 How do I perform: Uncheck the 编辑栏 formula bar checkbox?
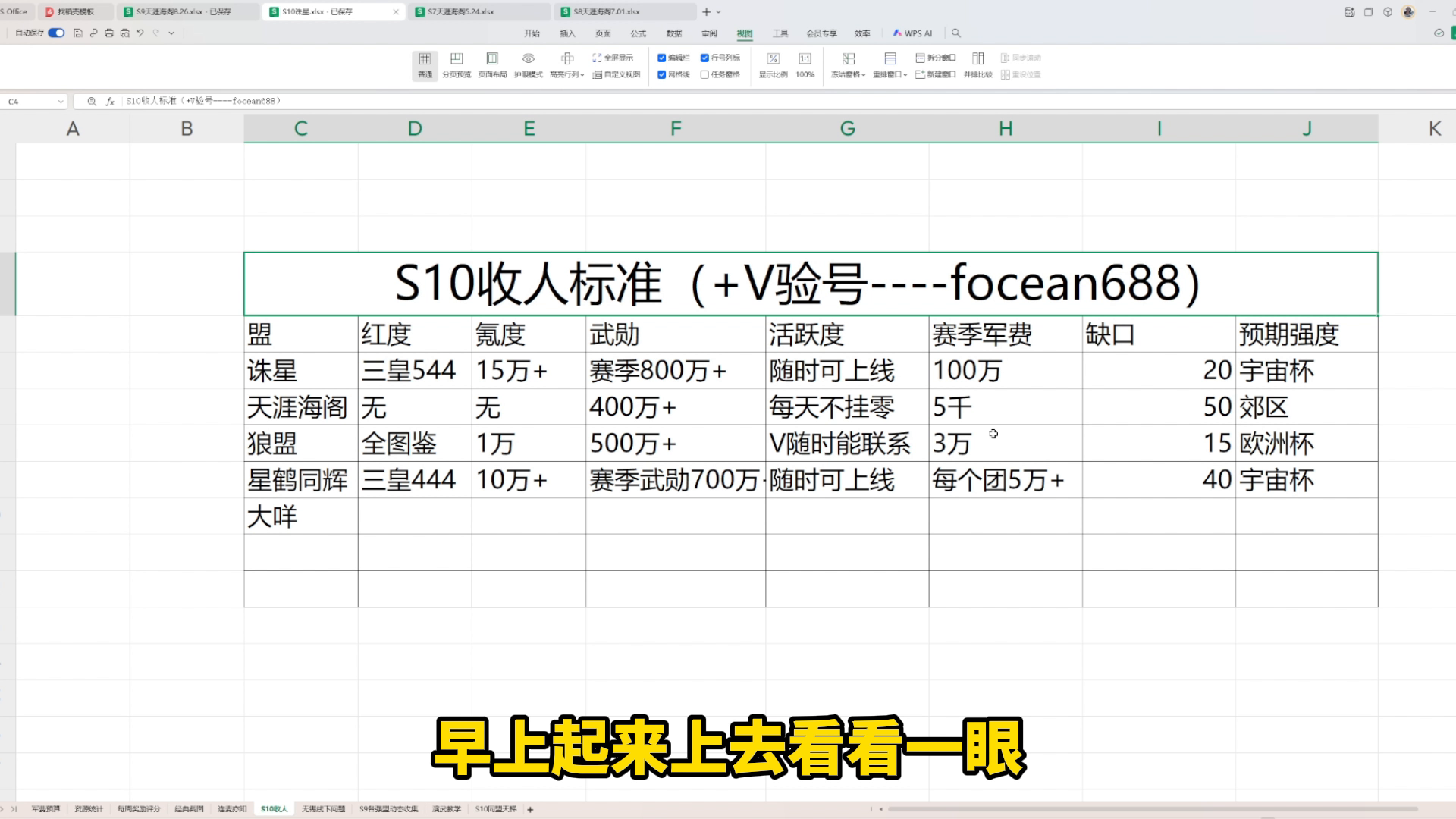point(662,58)
